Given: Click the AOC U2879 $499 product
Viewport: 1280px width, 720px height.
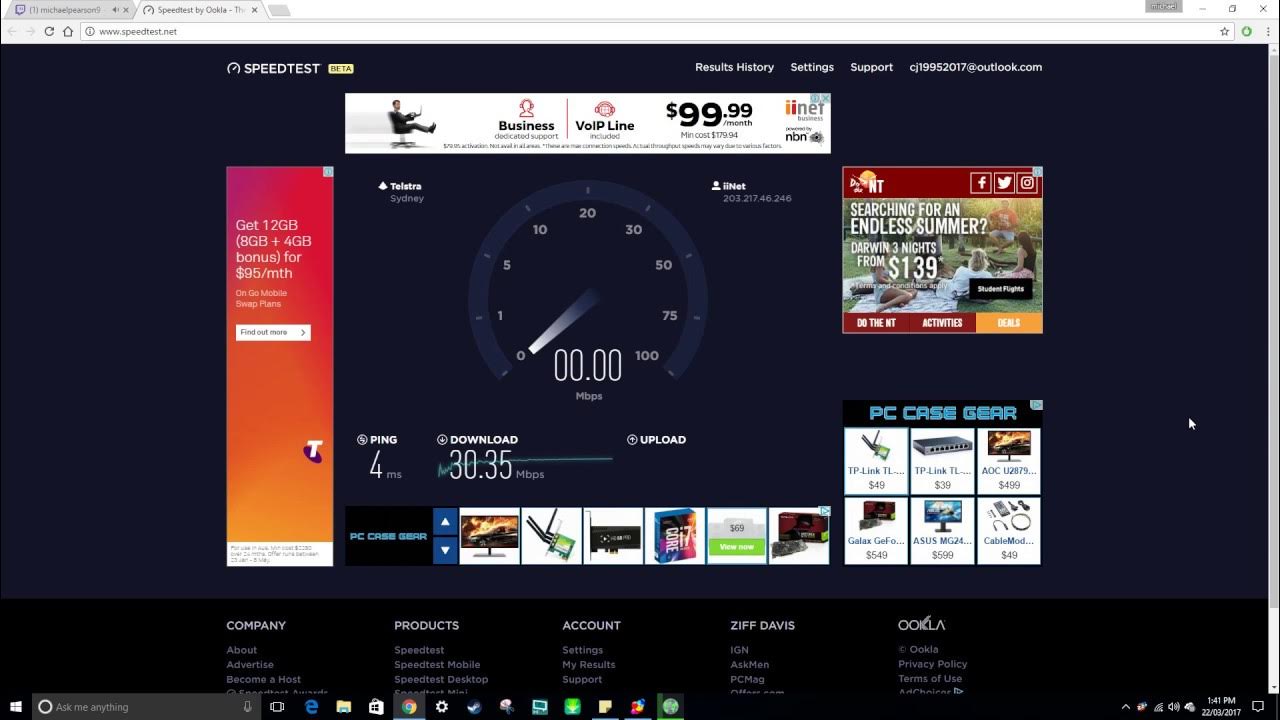Looking at the screenshot, I should click(1009, 461).
